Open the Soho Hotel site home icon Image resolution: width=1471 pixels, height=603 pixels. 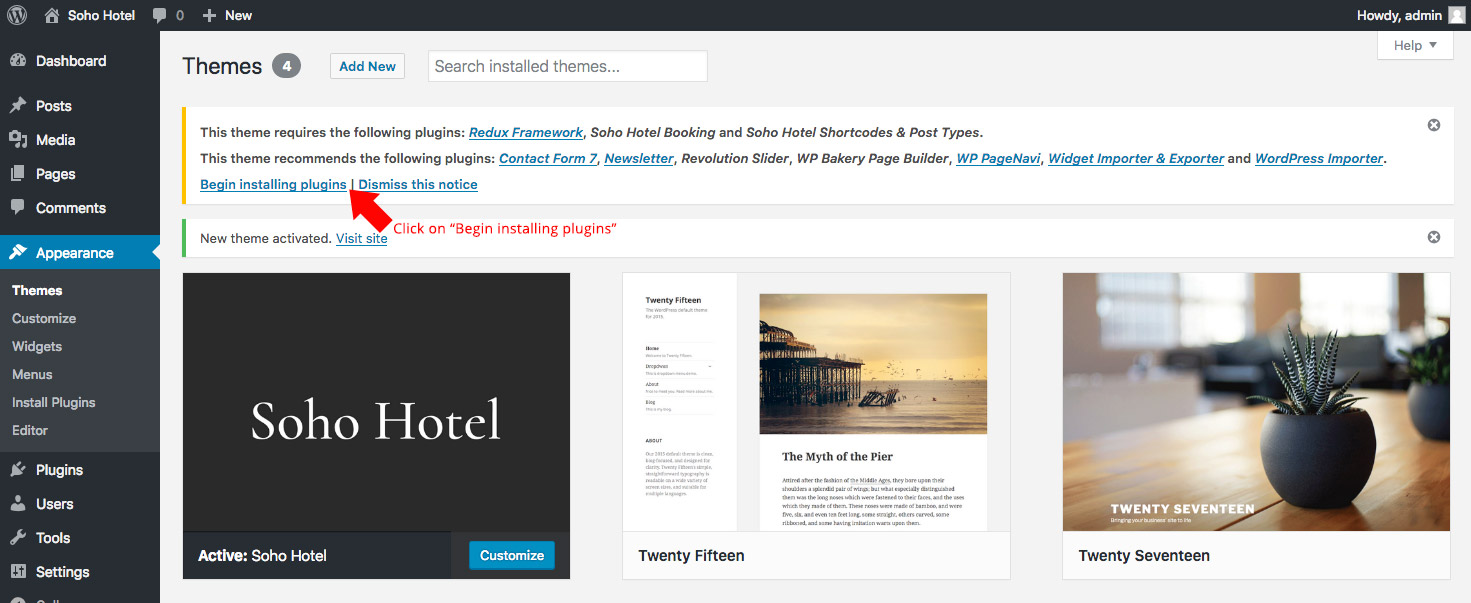pos(52,15)
